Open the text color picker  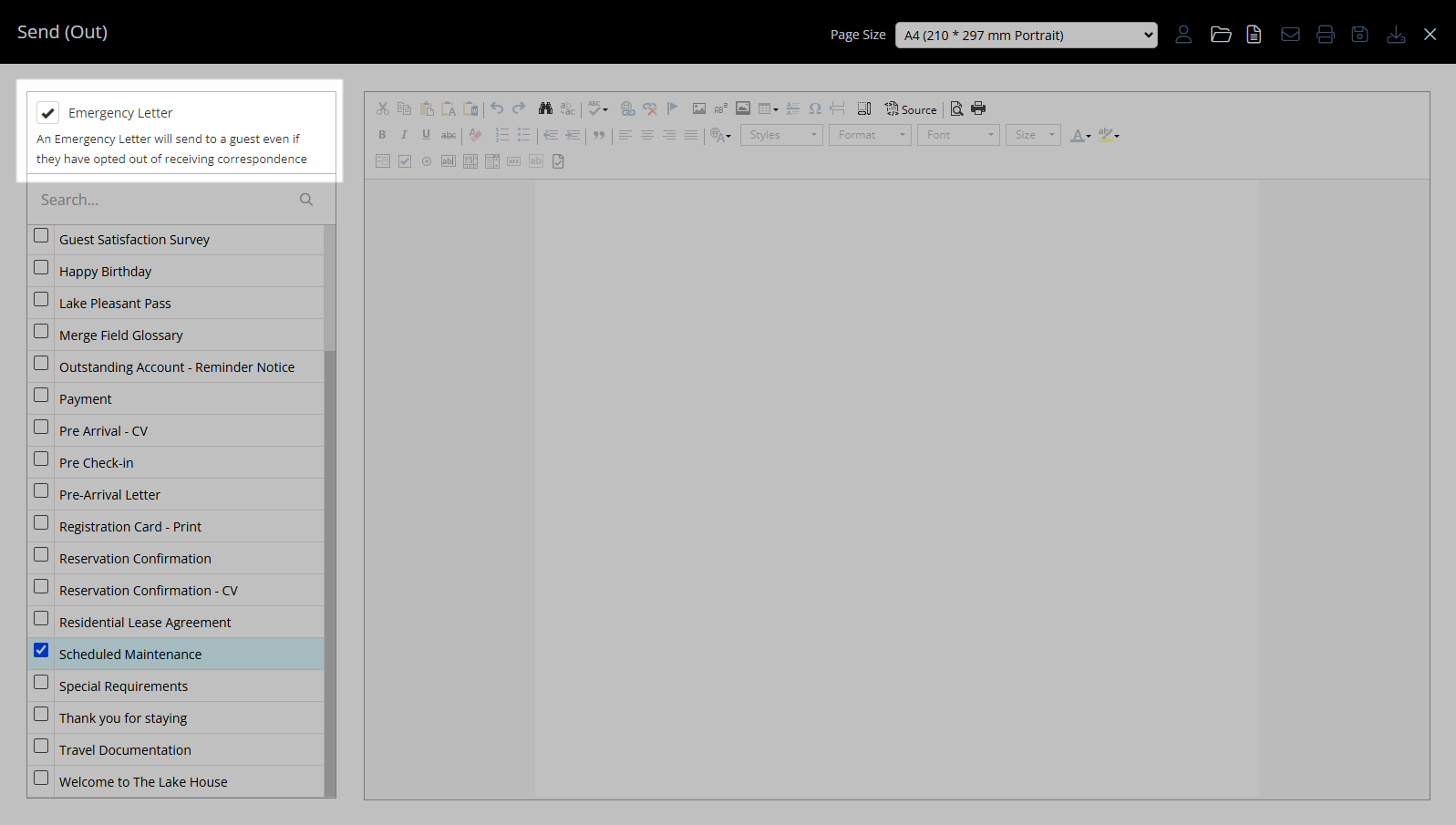click(x=1080, y=136)
